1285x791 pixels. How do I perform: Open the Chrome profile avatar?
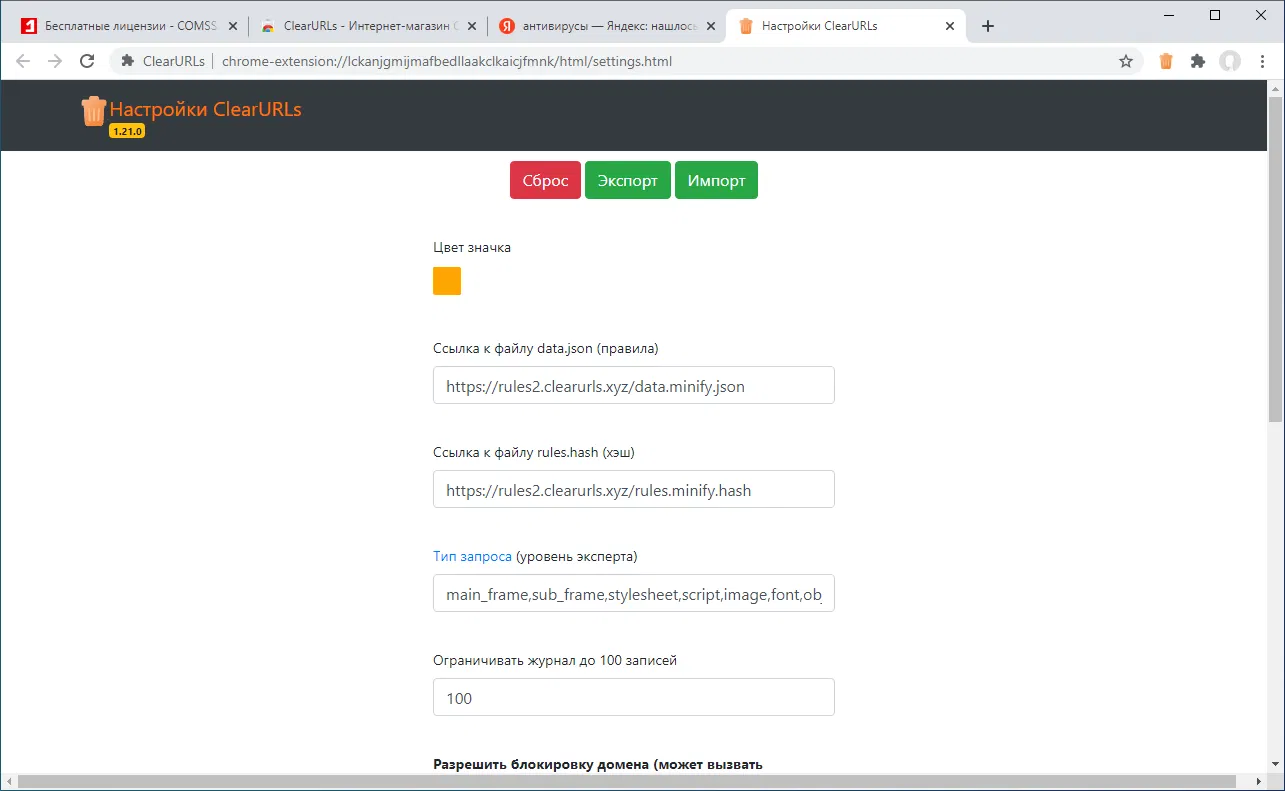point(1230,61)
